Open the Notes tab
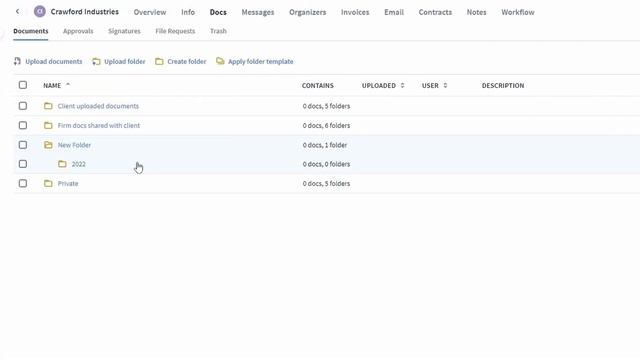Viewport: 640px width, 360px height. 476,12
